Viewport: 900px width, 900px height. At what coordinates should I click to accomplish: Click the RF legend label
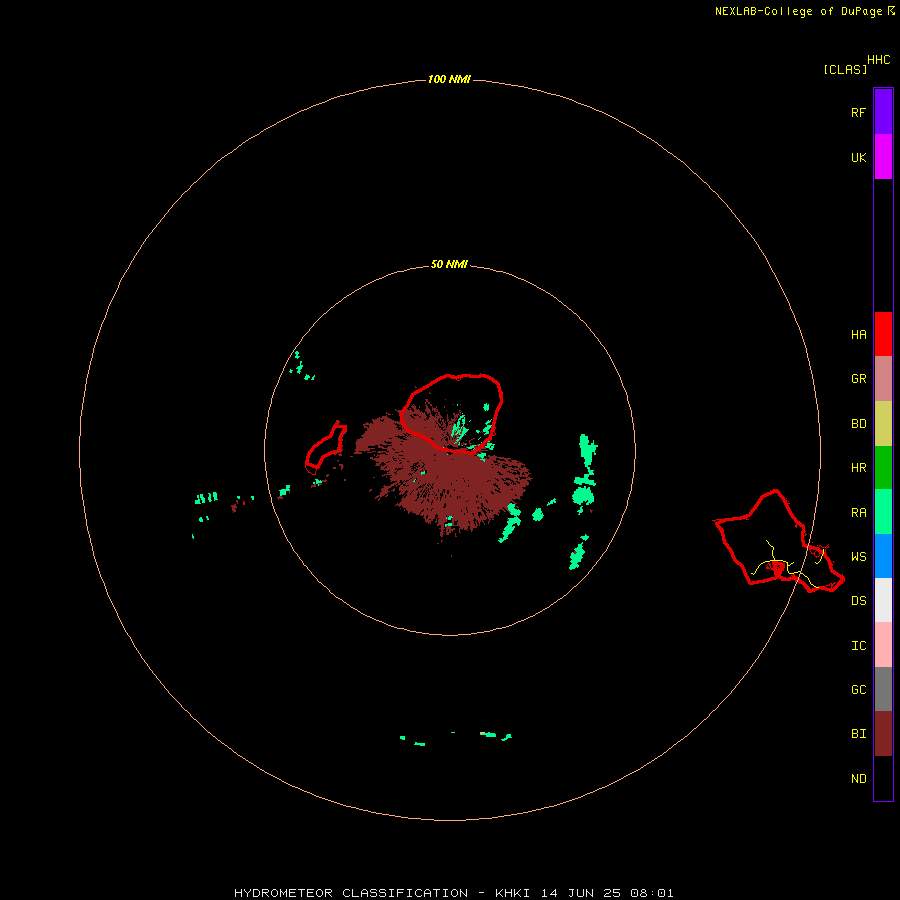[858, 113]
